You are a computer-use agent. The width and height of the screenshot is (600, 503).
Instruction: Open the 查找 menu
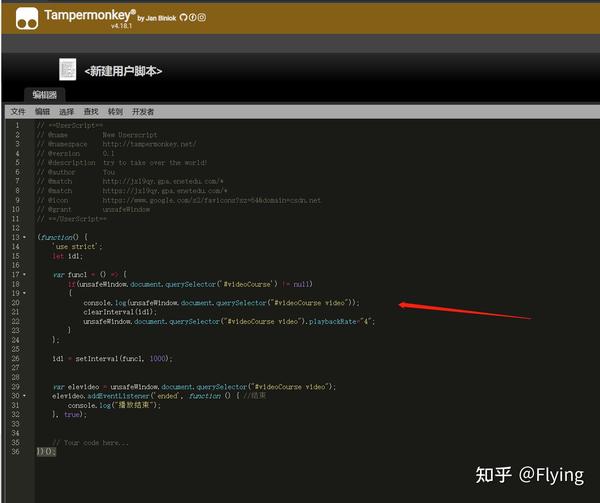pyautogui.click(x=91, y=112)
